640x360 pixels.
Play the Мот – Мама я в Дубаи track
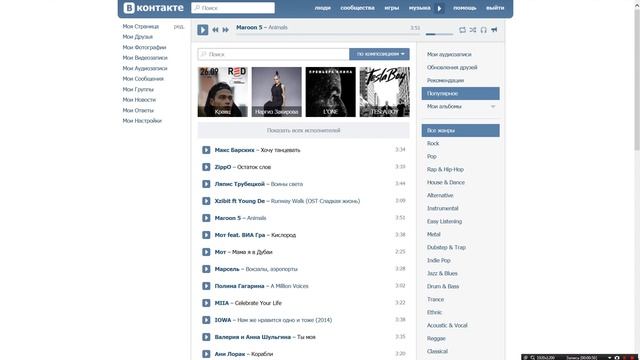(206, 252)
